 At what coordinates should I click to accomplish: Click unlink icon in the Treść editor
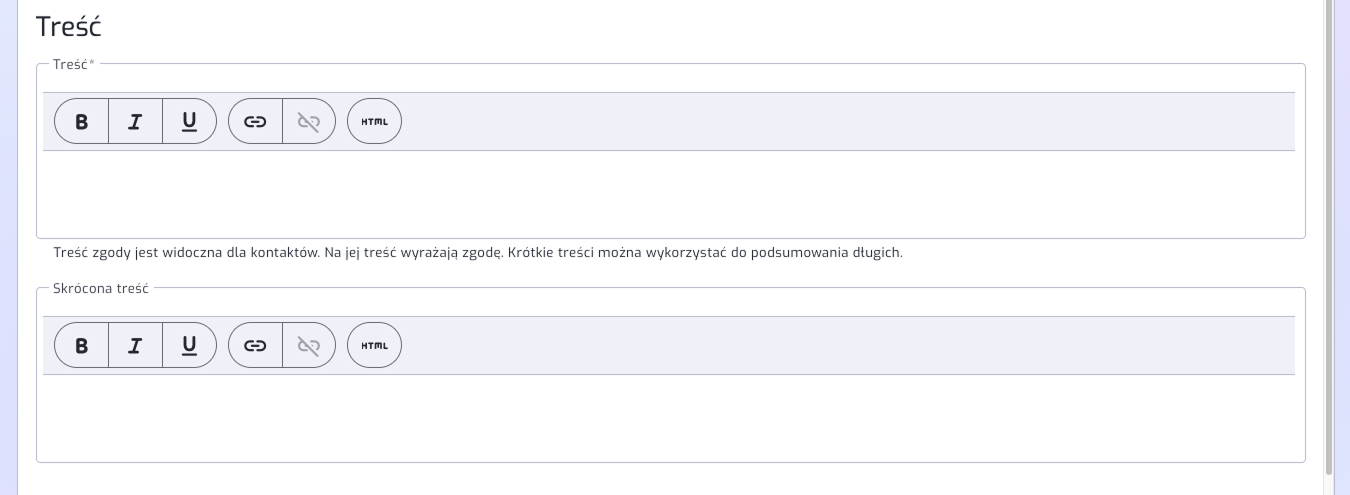(x=309, y=121)
